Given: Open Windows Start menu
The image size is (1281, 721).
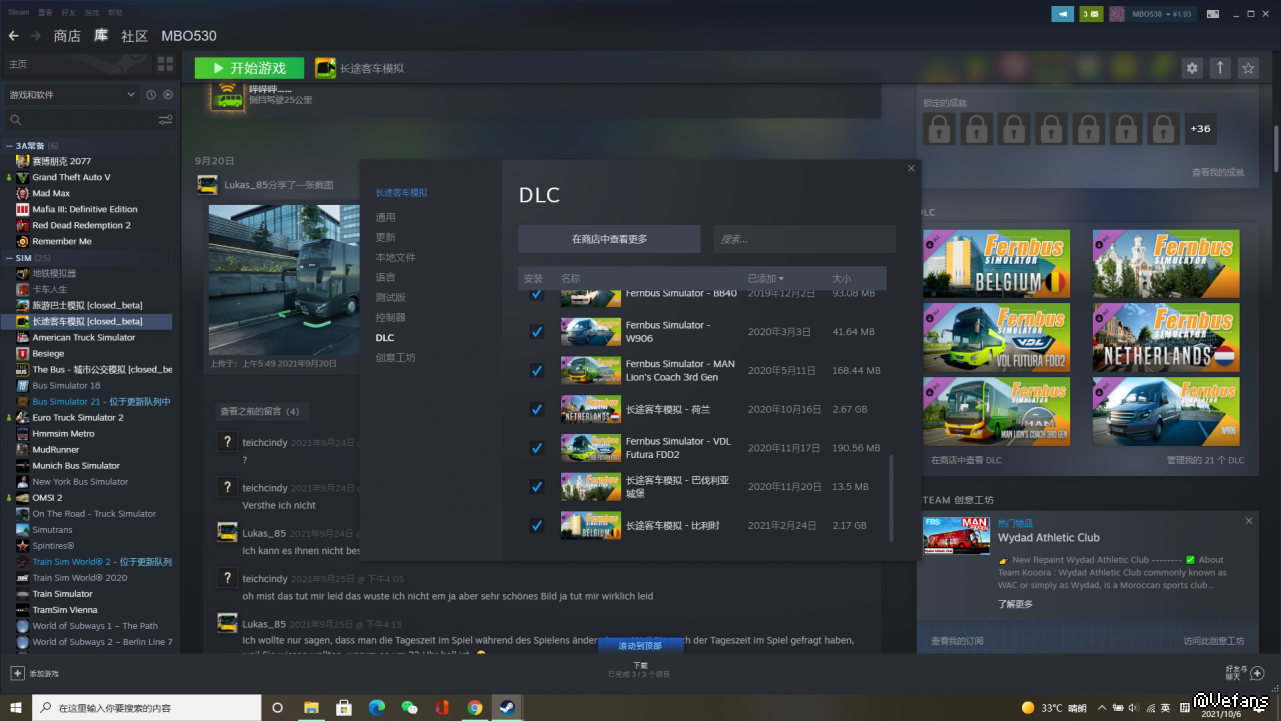Looking at the screenshot, I should 16,707.
